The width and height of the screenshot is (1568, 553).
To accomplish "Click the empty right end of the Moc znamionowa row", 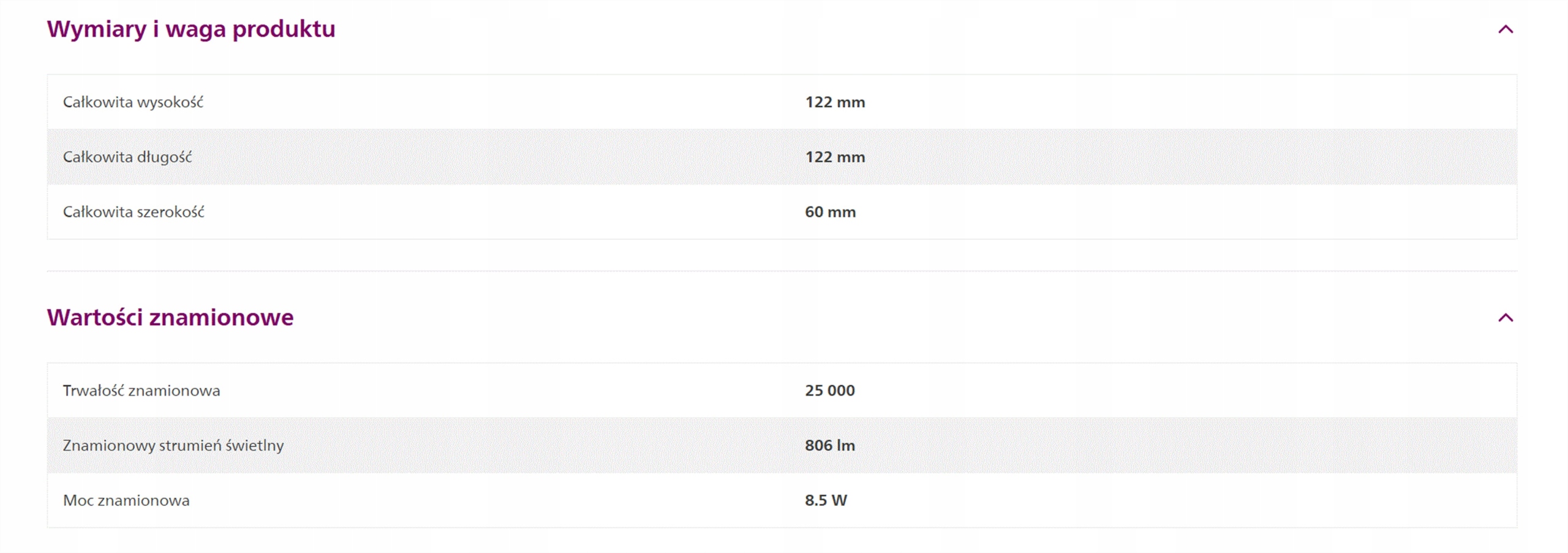I will (1409, 500).
